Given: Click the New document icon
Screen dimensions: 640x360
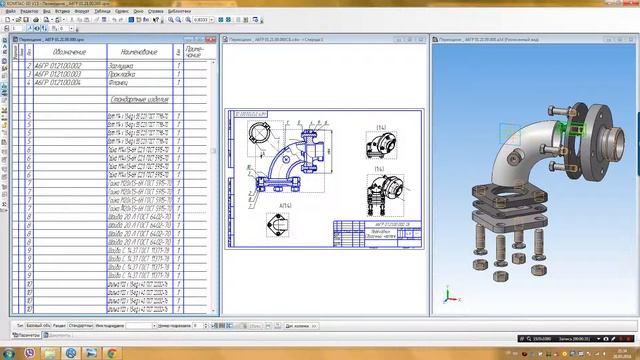Looking at the screenshot, I should [7, 20].
